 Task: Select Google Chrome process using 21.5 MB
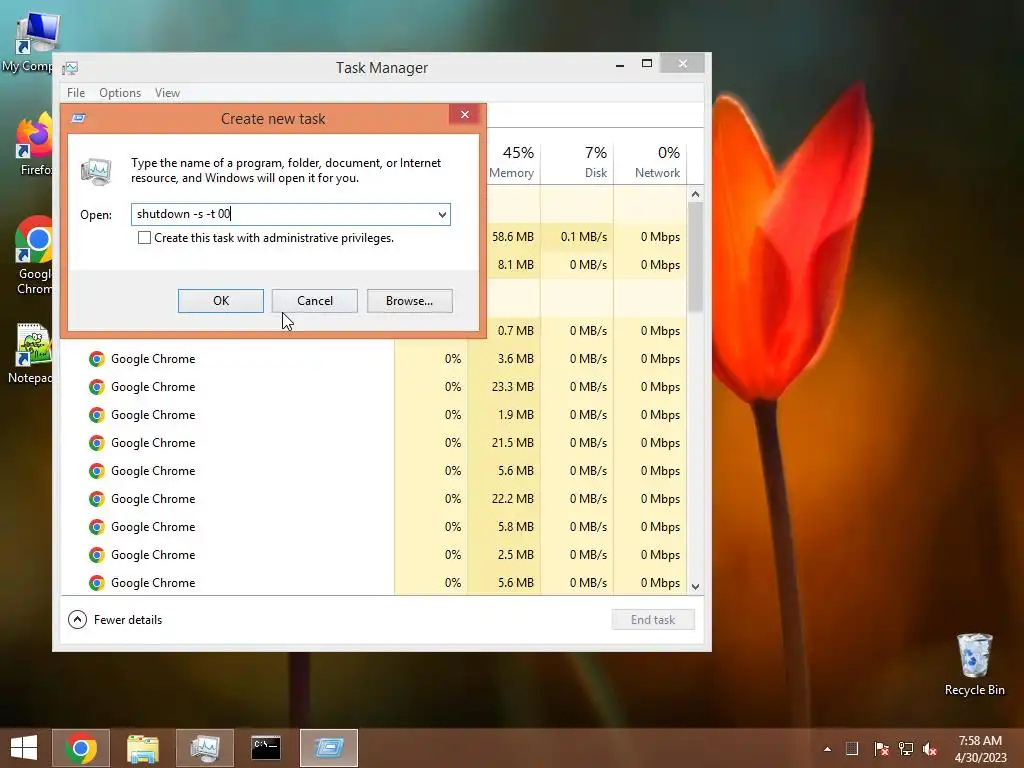tap(374, 443)
